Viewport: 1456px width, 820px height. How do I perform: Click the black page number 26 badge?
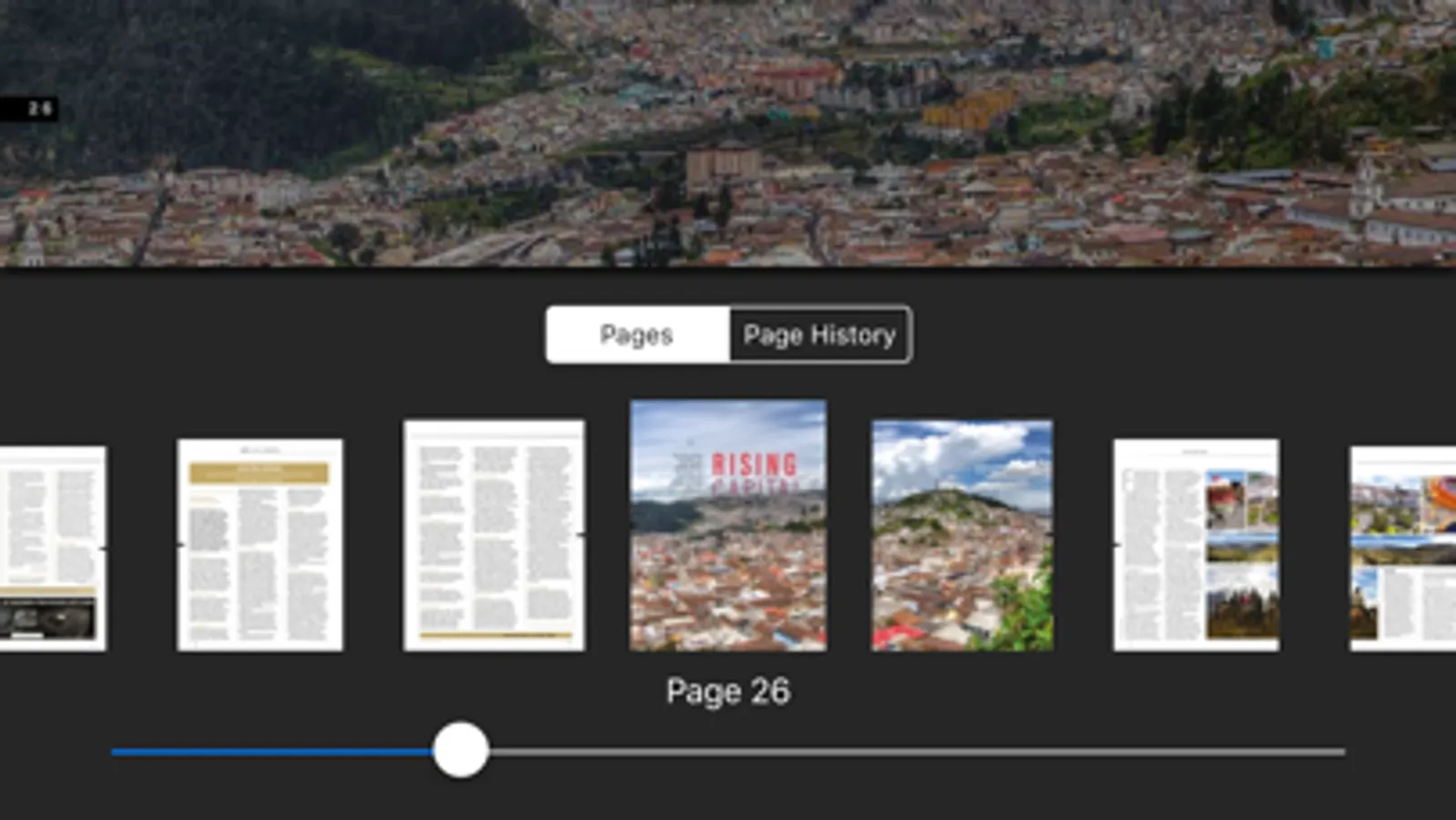coord(30,109)
